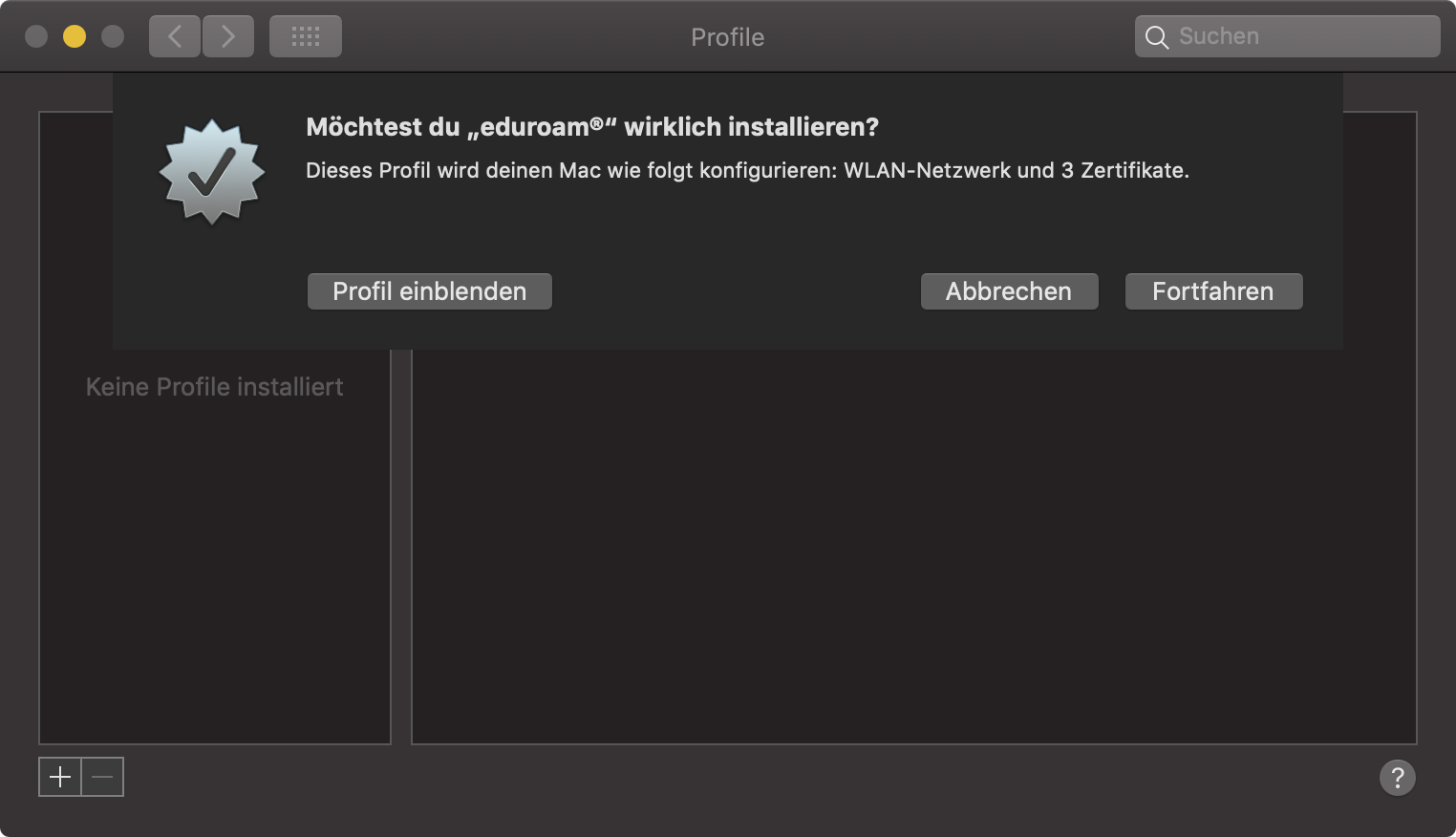Click the eduroam install question heading
This screenshot has width=1456, height=837.
click(x=592, y=127)
